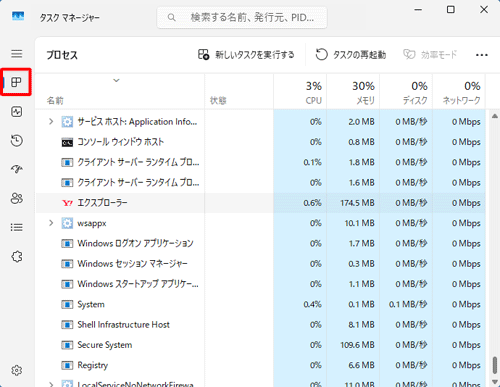Maximize the Task Manager window
Image resolution: width=500 pixels, height=387 pixels.
pos(451,10)
